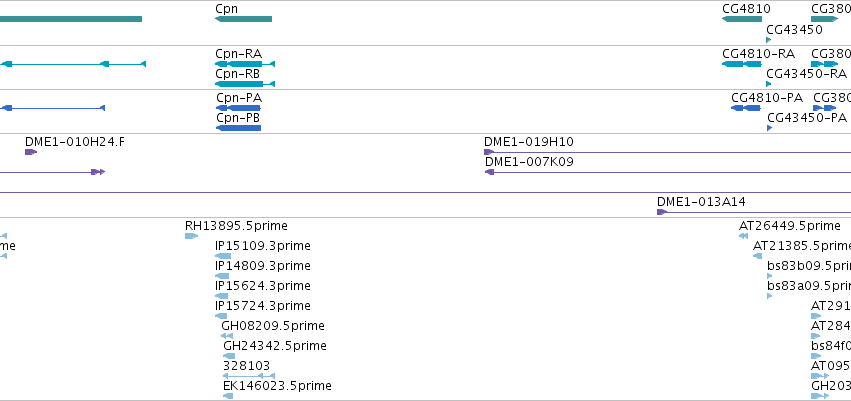
Task: Click the CG43450 gene arrow
Action: (x=768, y=40)
